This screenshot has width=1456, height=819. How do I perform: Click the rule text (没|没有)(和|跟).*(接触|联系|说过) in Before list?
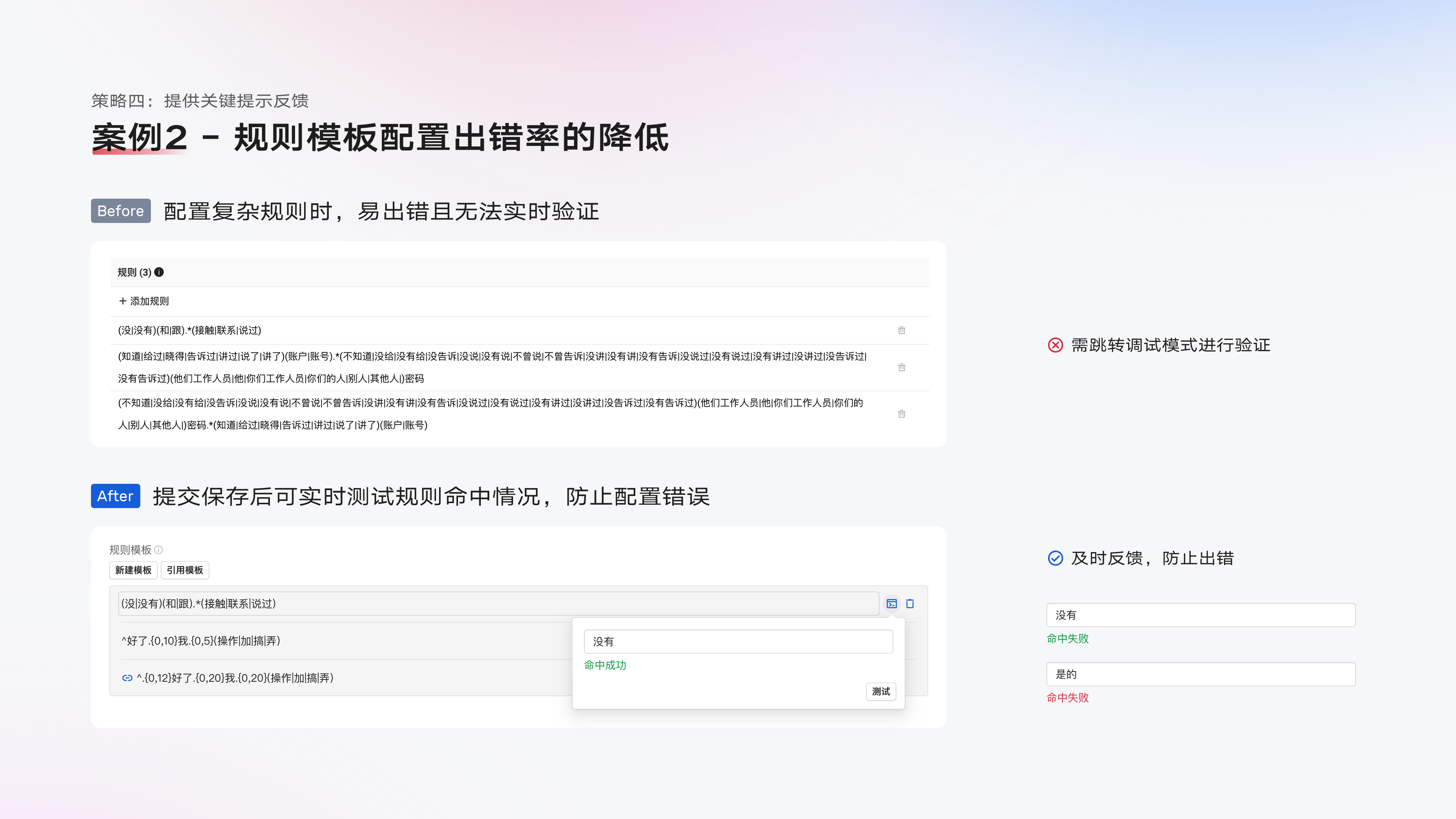coord(189,330)
